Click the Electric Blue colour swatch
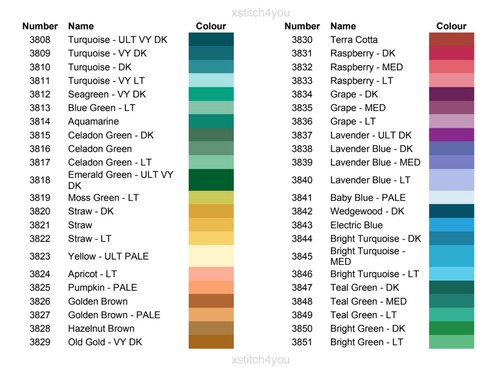 (451, 225)
